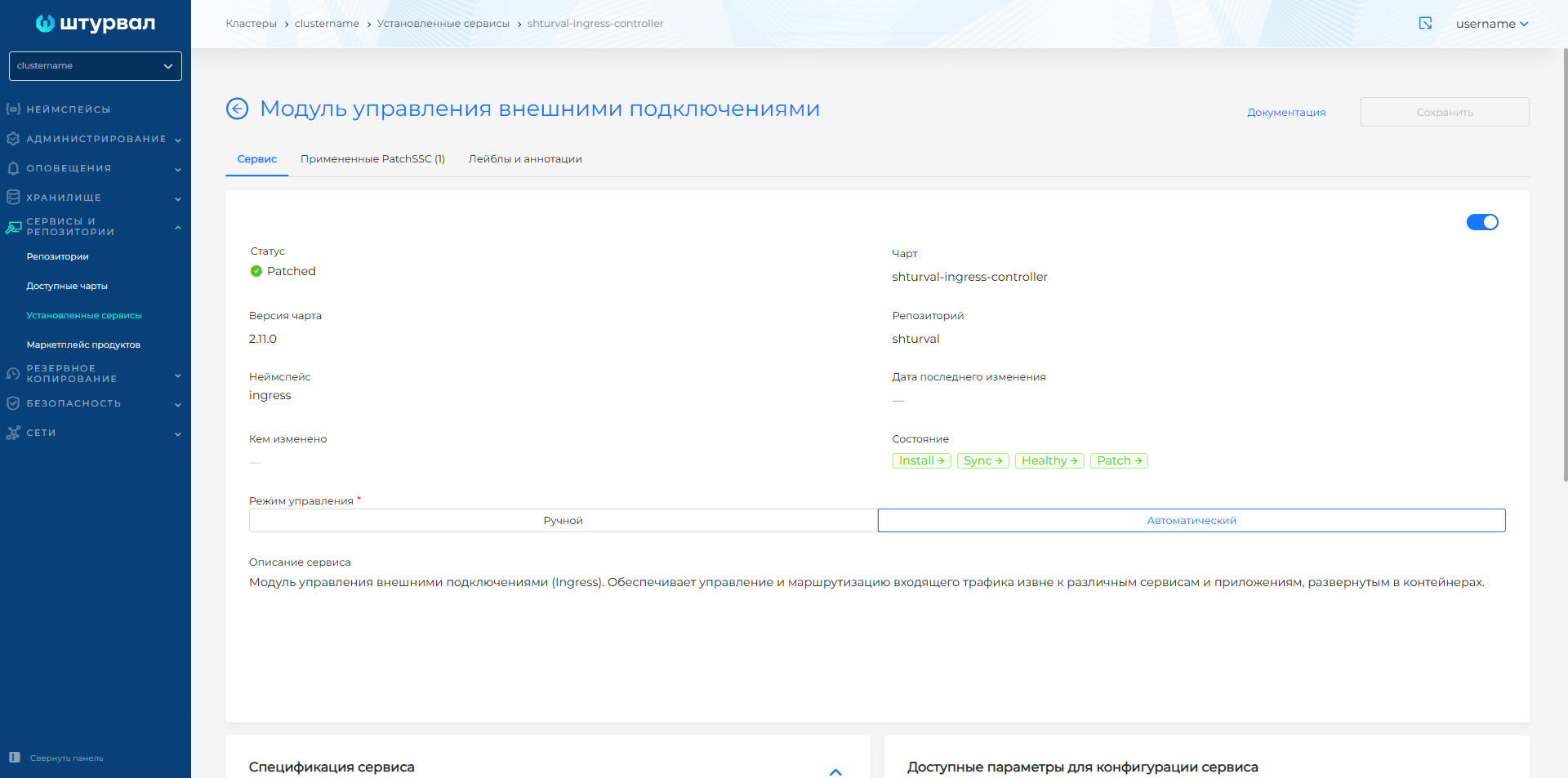Screen dimensions: 1568x778
Task: Open the clustername dropdown selector
Action: pos(95,66)
